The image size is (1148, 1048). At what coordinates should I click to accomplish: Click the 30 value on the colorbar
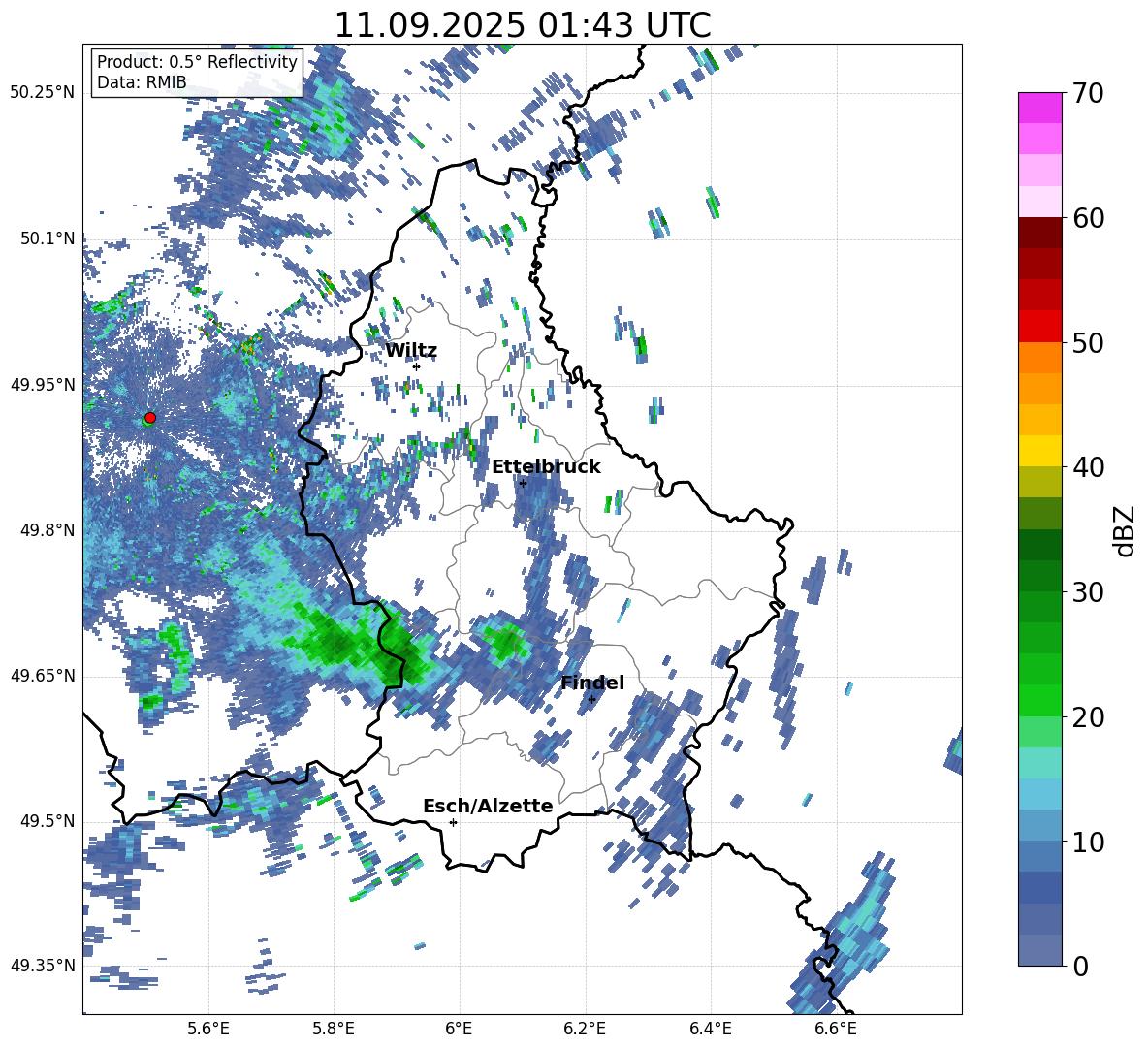[x=1087, y=592]
